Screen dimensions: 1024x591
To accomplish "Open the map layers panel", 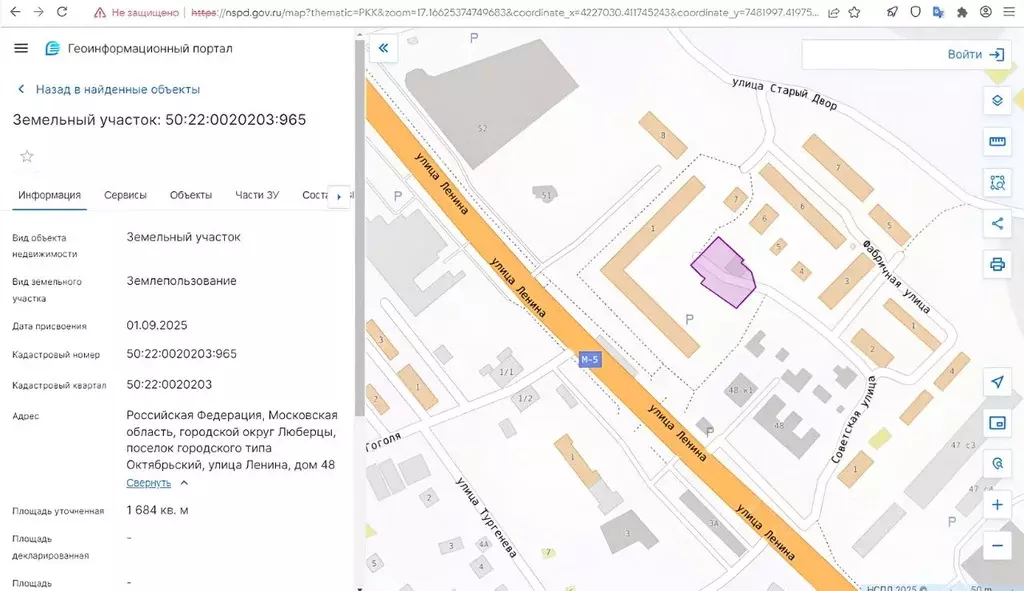I will tap(996, 100).
